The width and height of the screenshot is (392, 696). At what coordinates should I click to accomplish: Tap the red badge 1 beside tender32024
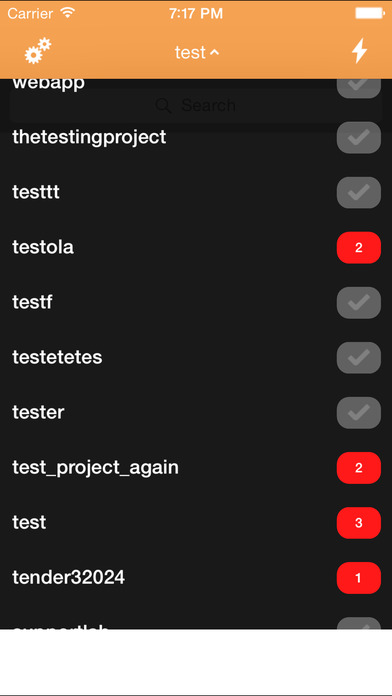pos(359,578)
